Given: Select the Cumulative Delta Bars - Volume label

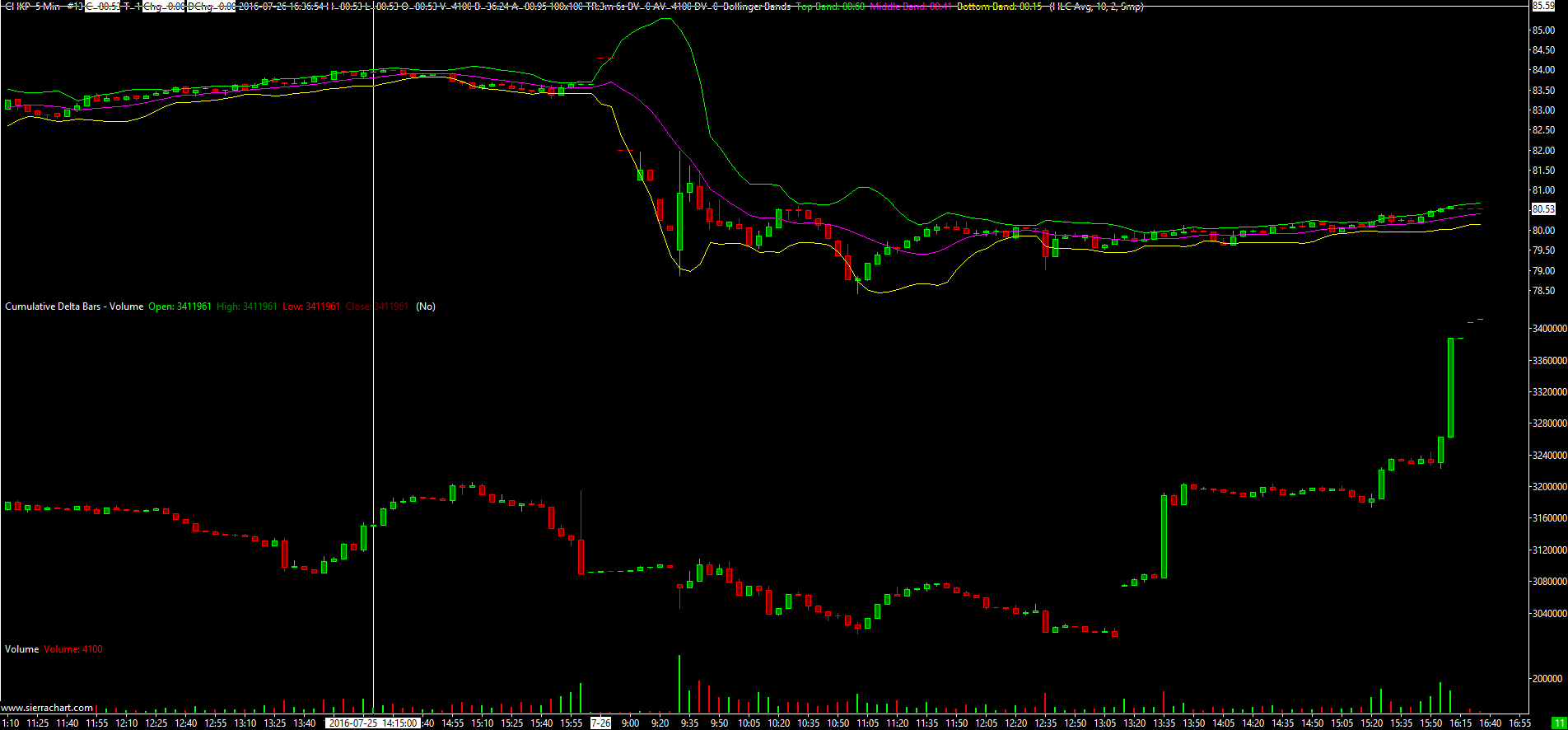Looking at the screenshot, I should tap(74, 307).
